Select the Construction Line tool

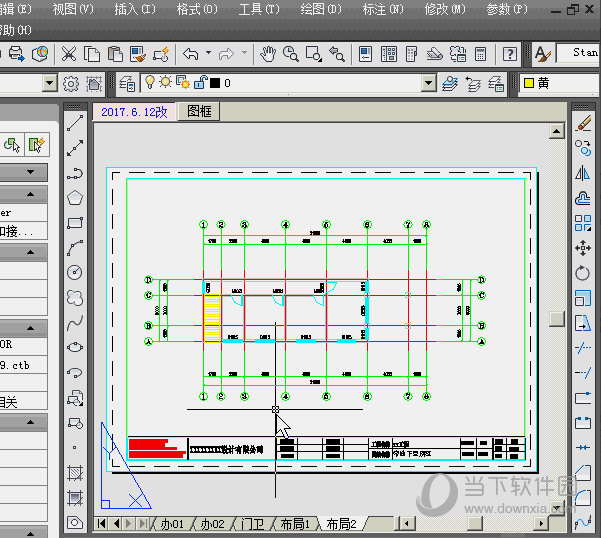point(75,148)
